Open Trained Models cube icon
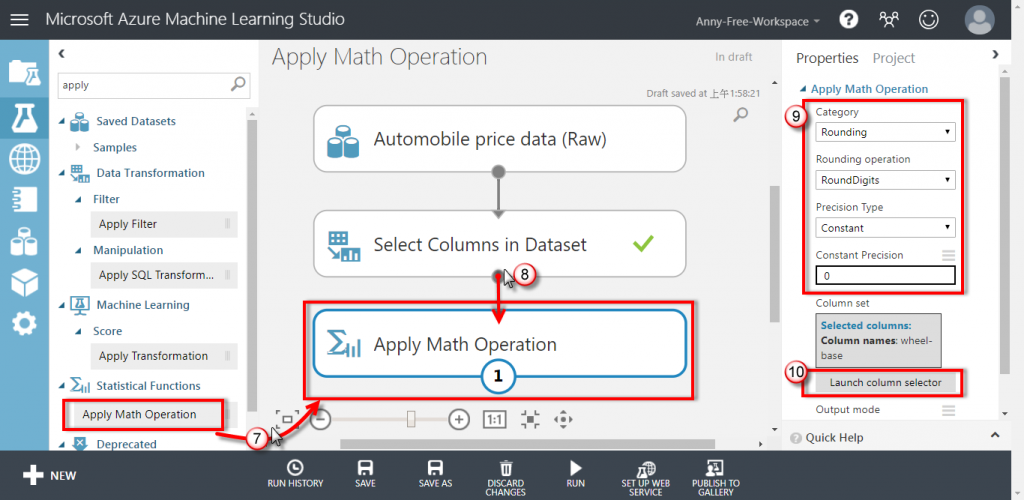1024x500 pixels. pos(24,282)
